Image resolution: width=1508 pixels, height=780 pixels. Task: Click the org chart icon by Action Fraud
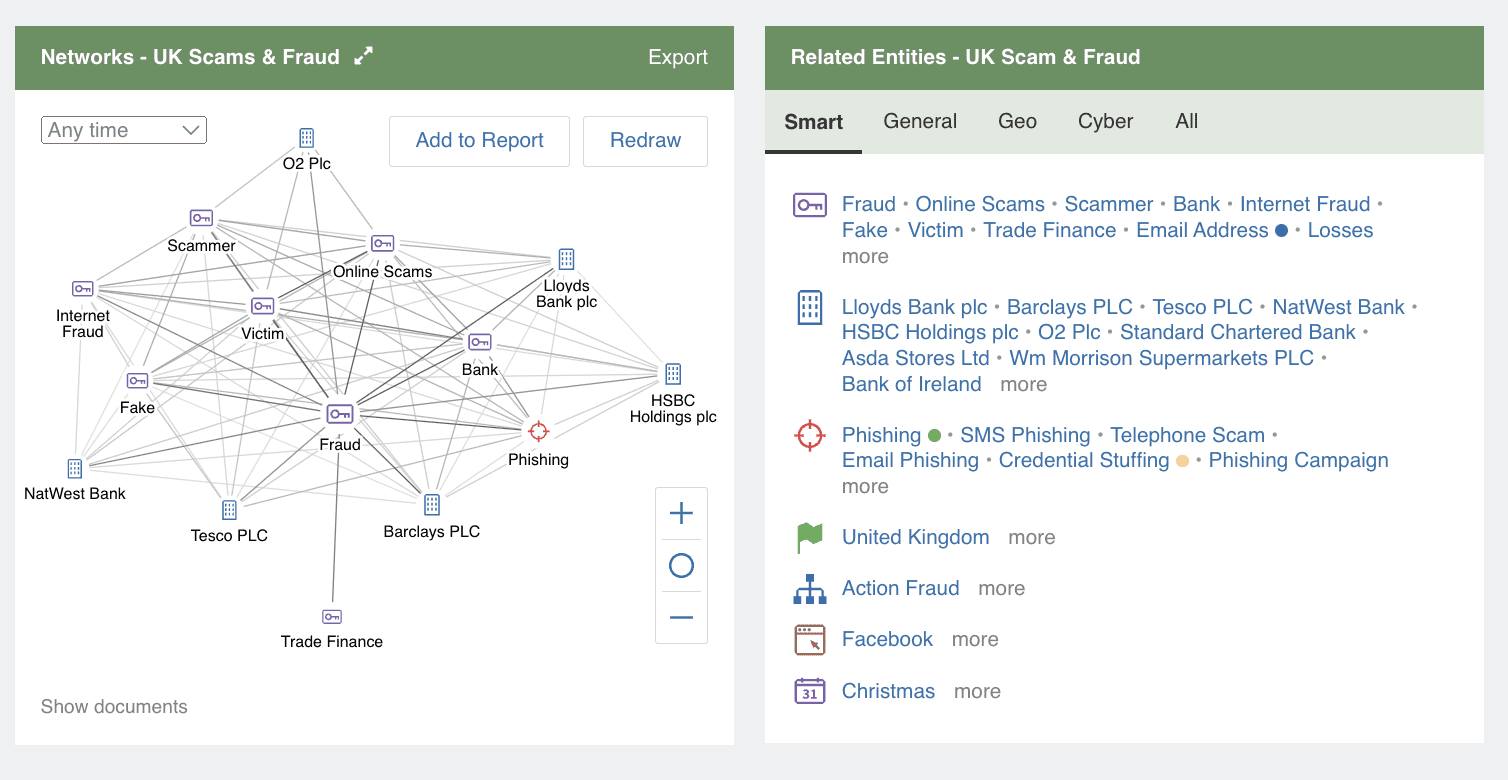(x=810, y=589)
